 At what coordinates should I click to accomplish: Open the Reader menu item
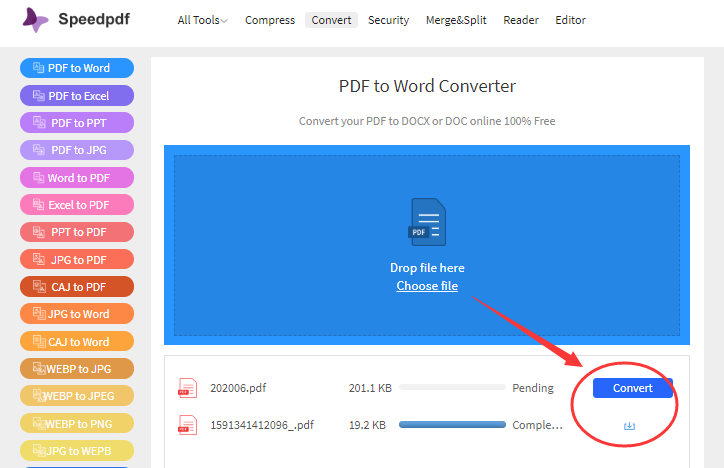(521, 20)
